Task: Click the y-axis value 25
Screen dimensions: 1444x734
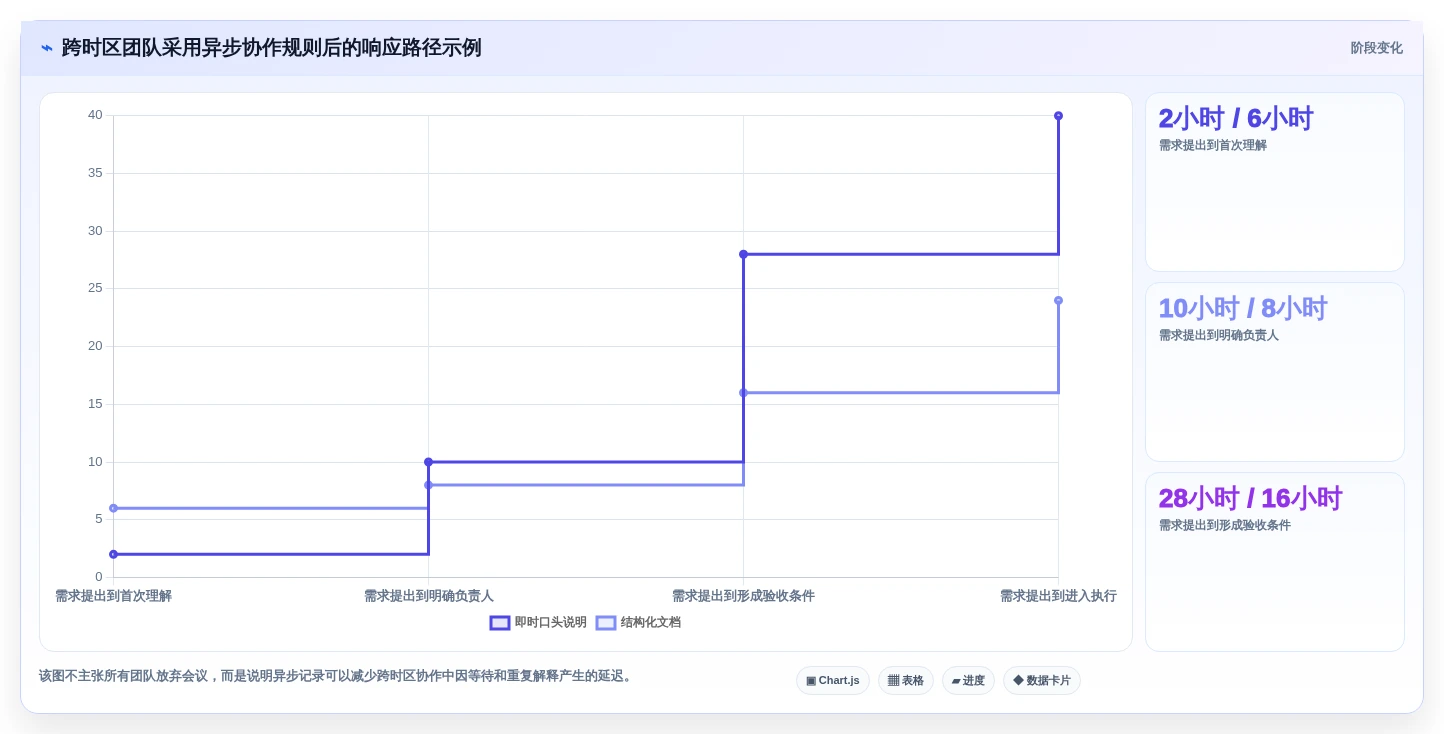Action: [x=95, y=288]
